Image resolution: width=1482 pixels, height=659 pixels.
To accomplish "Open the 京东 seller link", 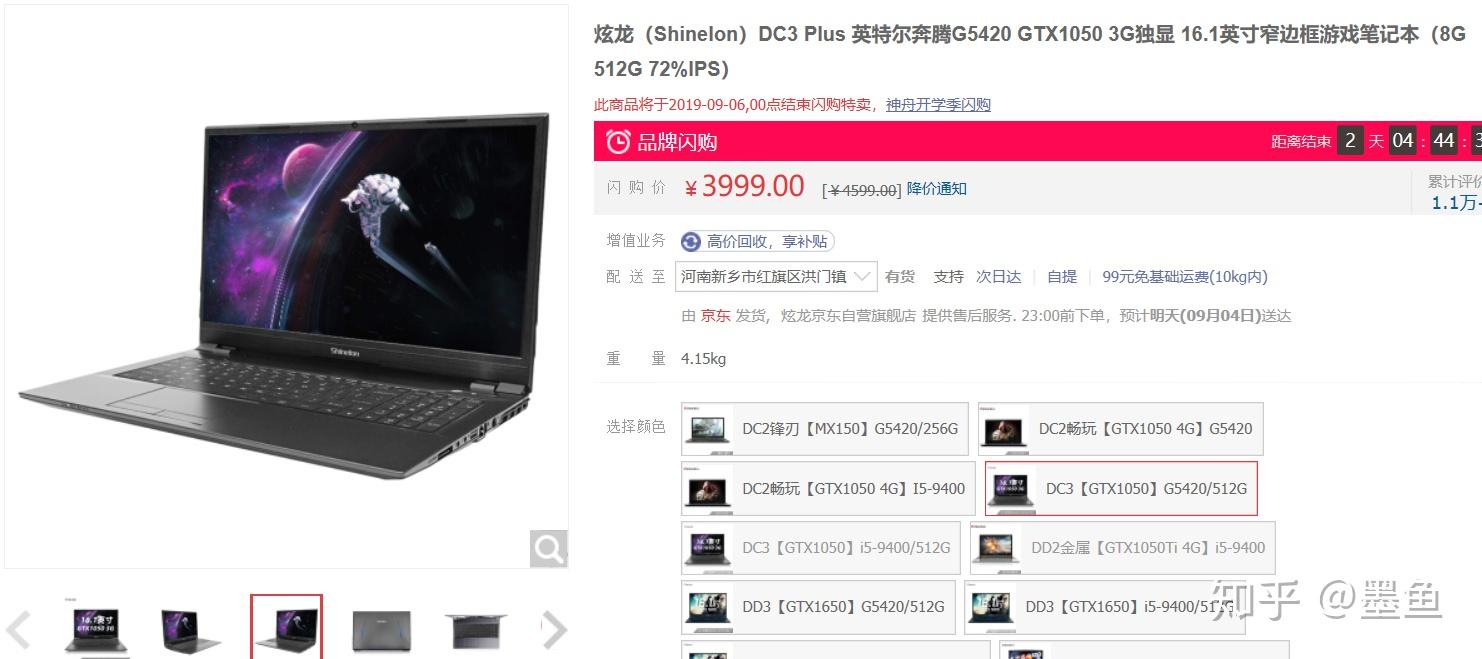I will [715, 316].
